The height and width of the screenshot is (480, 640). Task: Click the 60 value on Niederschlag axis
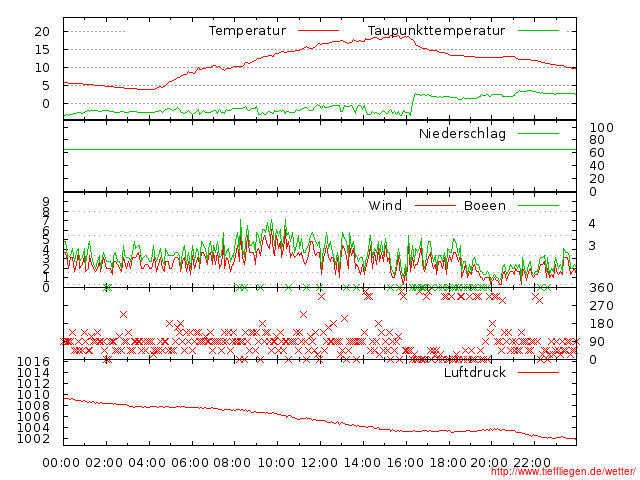597,153
